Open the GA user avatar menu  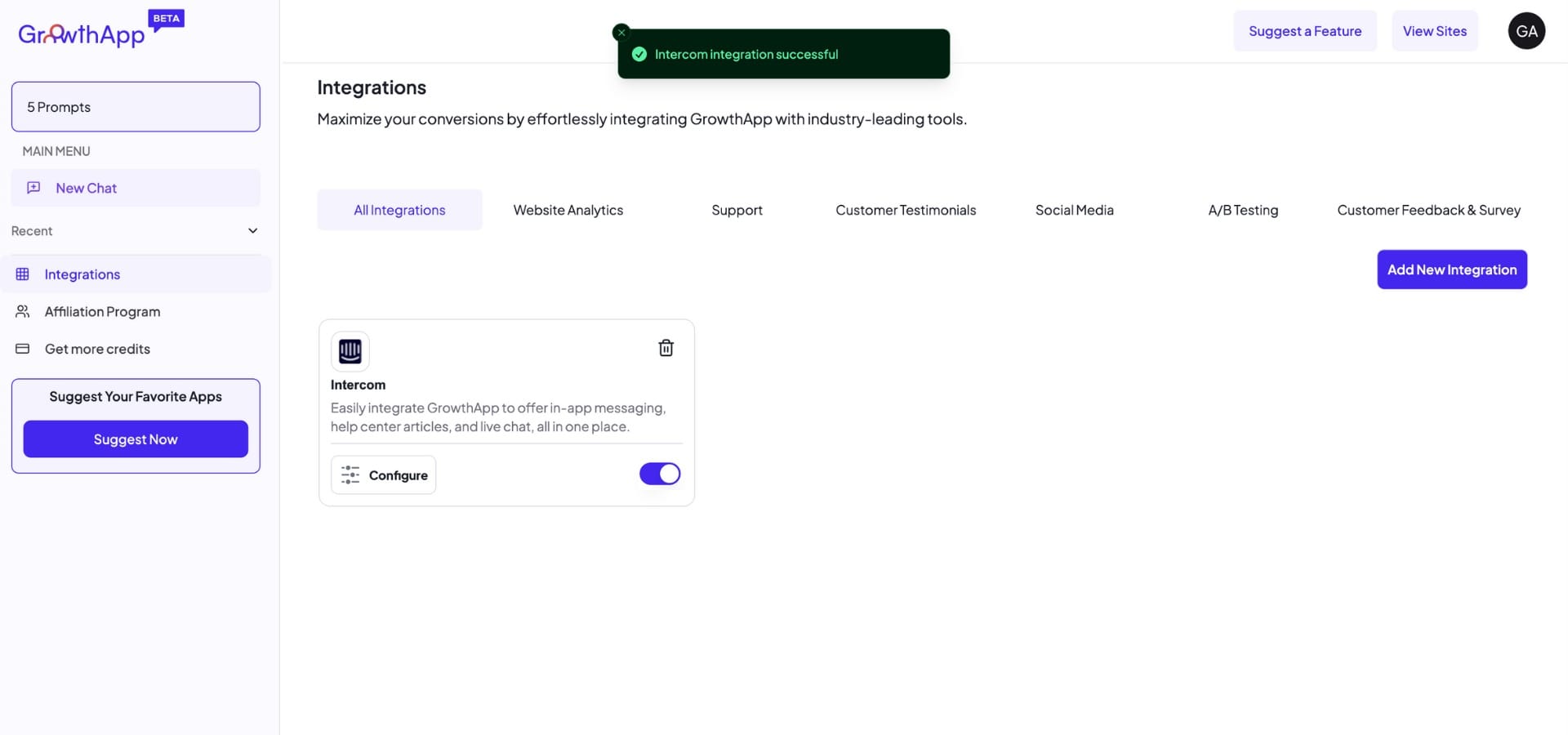pos(1526,31)
